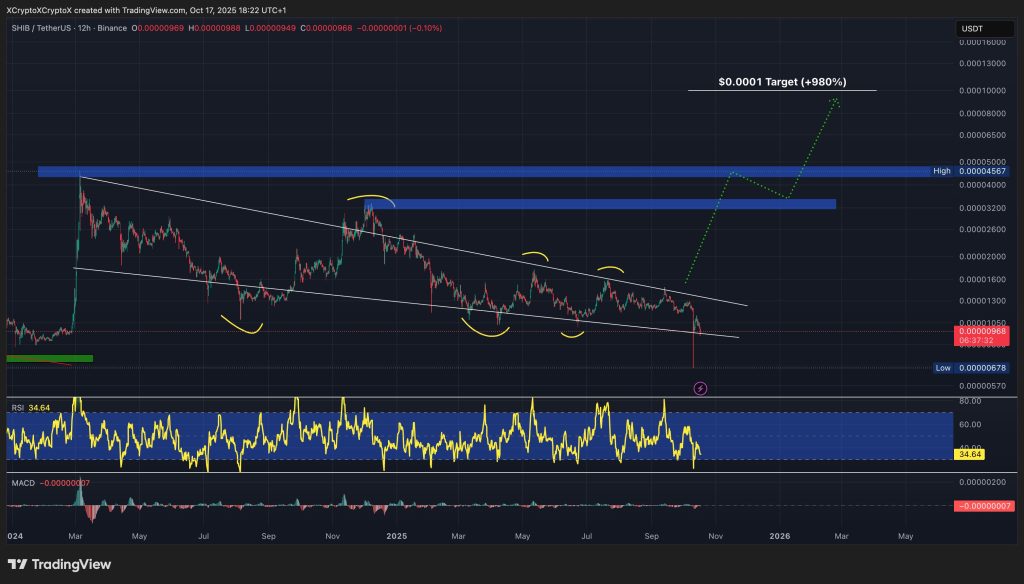Select the upper blue resistance zone at High

pos(483,172)
